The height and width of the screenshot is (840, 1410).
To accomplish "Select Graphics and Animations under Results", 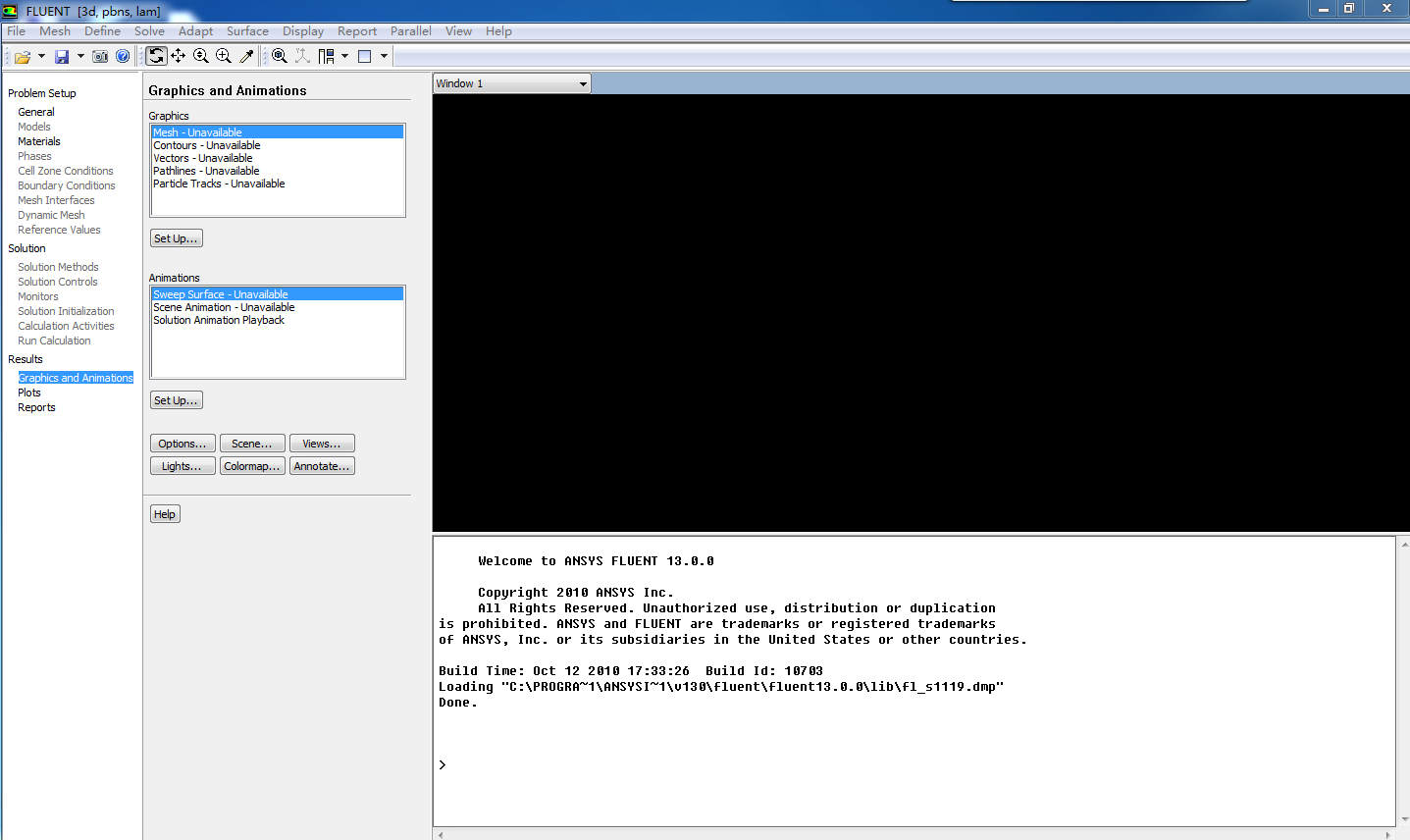I will click(x=76, y=378).
